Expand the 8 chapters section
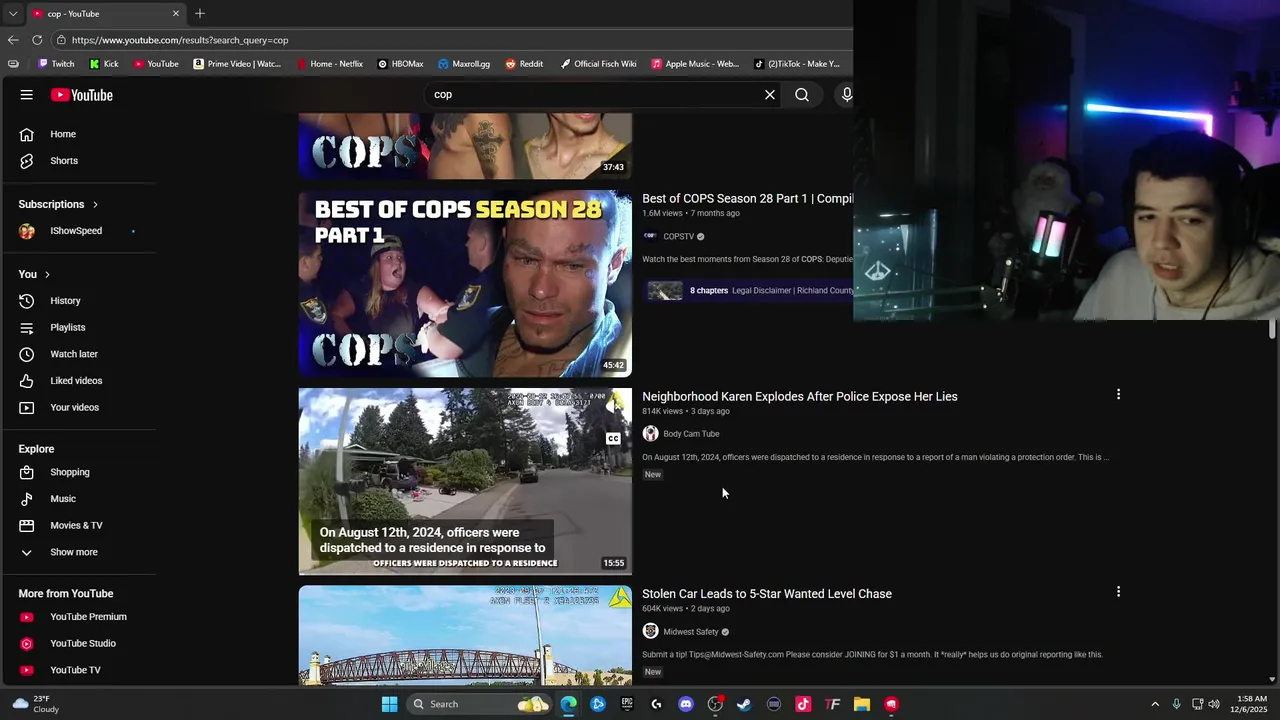 748,291
